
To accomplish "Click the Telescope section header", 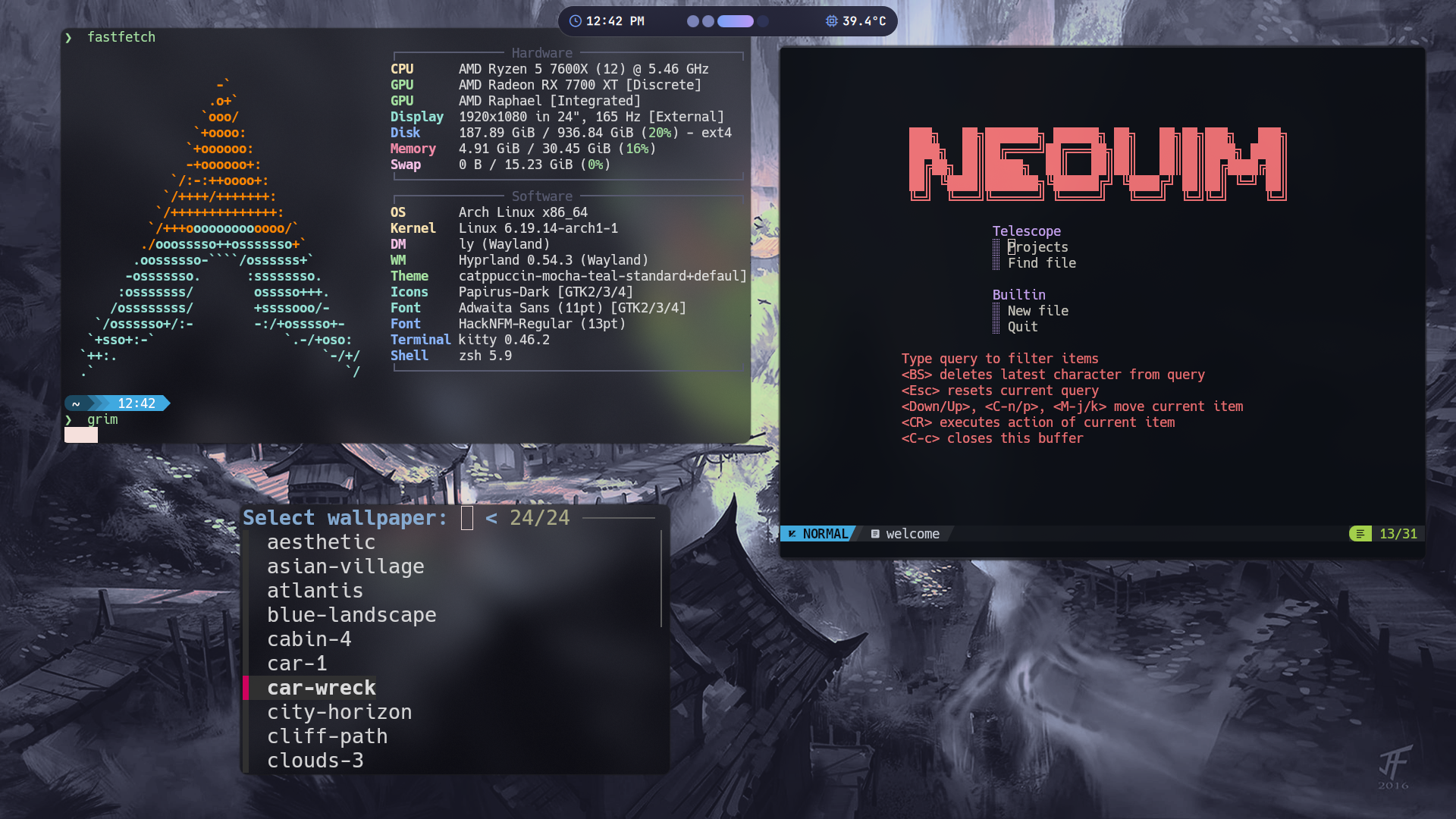I will [x=1027, y=231].
